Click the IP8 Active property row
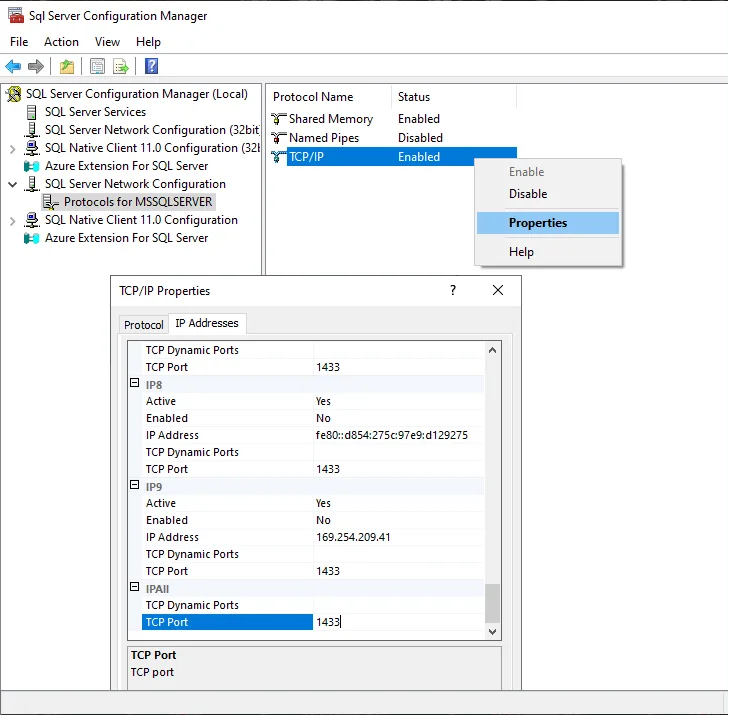The width and height of the screenshot is (729, 715). tap(312, 401)
